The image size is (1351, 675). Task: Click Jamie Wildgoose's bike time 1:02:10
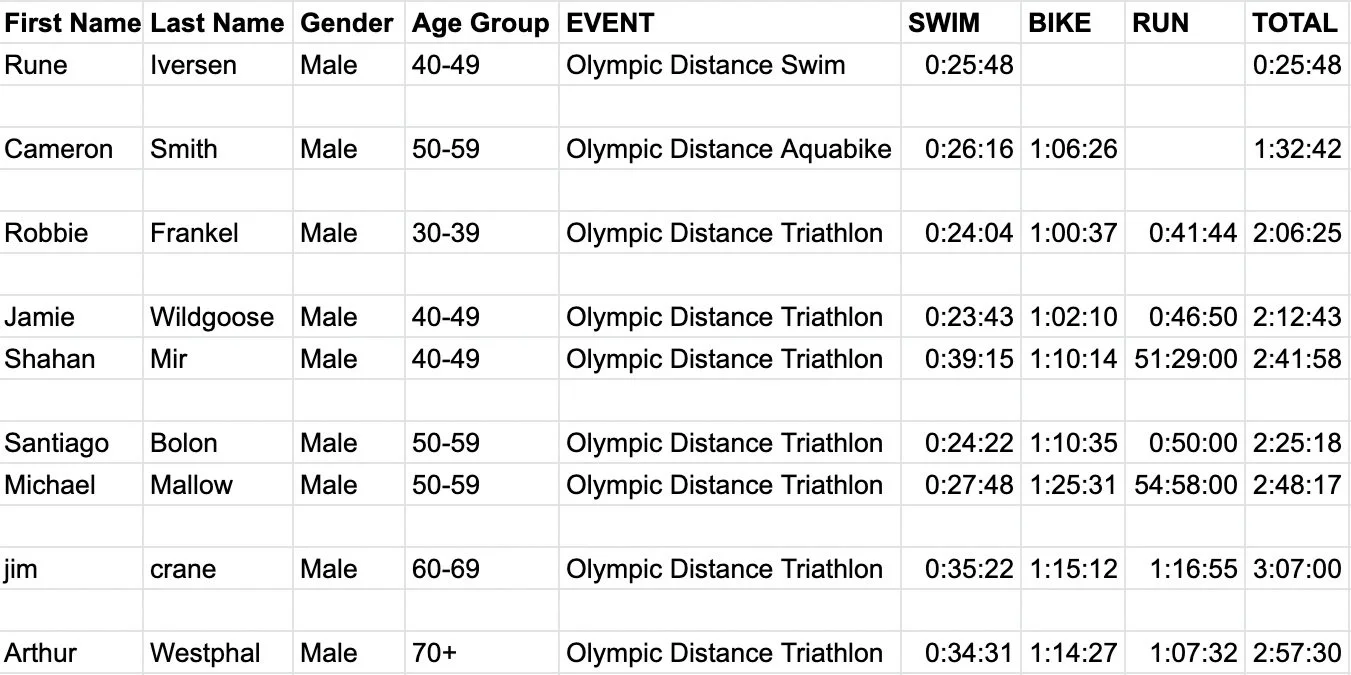point(1072,318)
